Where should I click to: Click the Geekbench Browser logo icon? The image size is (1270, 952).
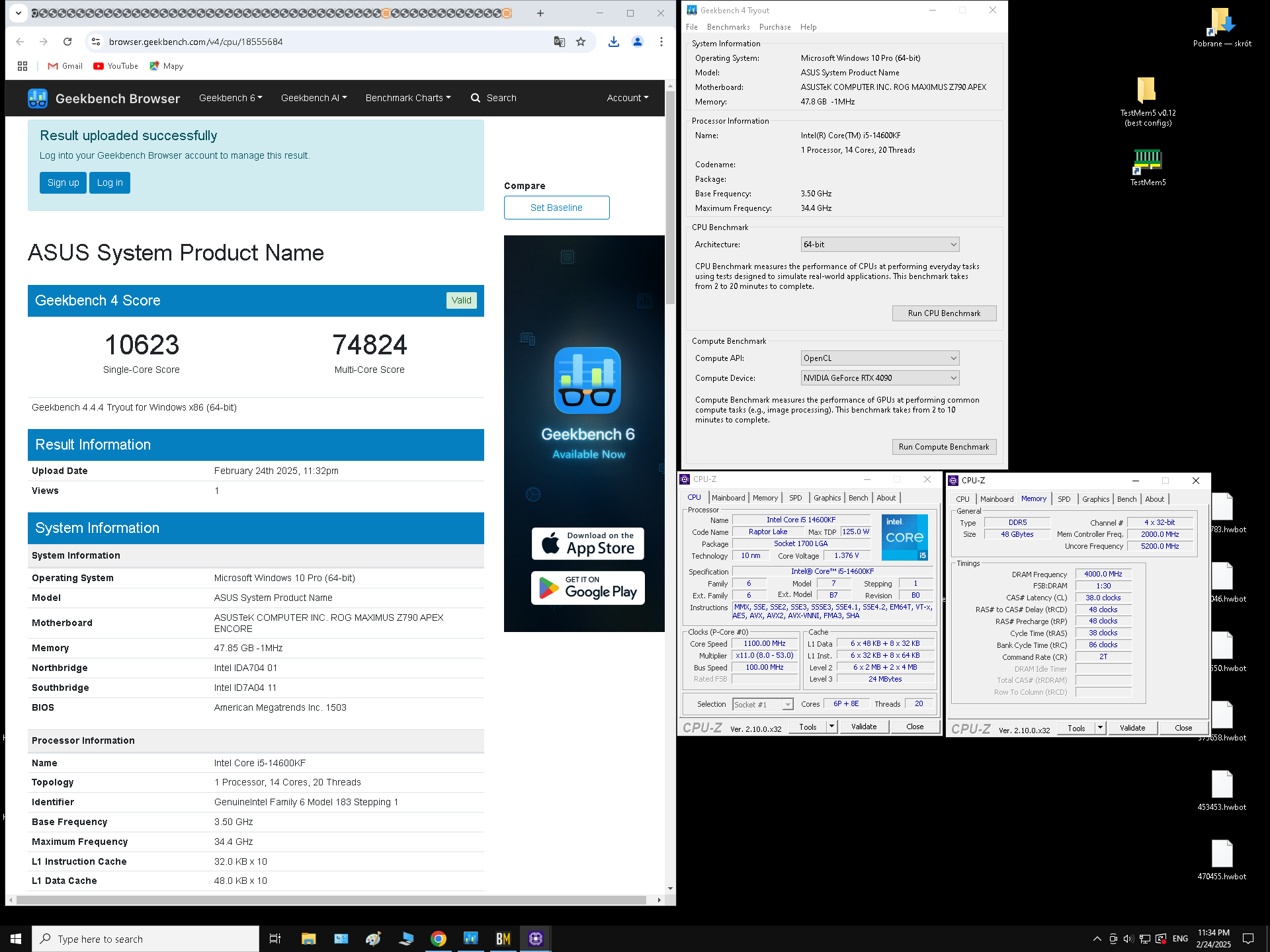38,98
